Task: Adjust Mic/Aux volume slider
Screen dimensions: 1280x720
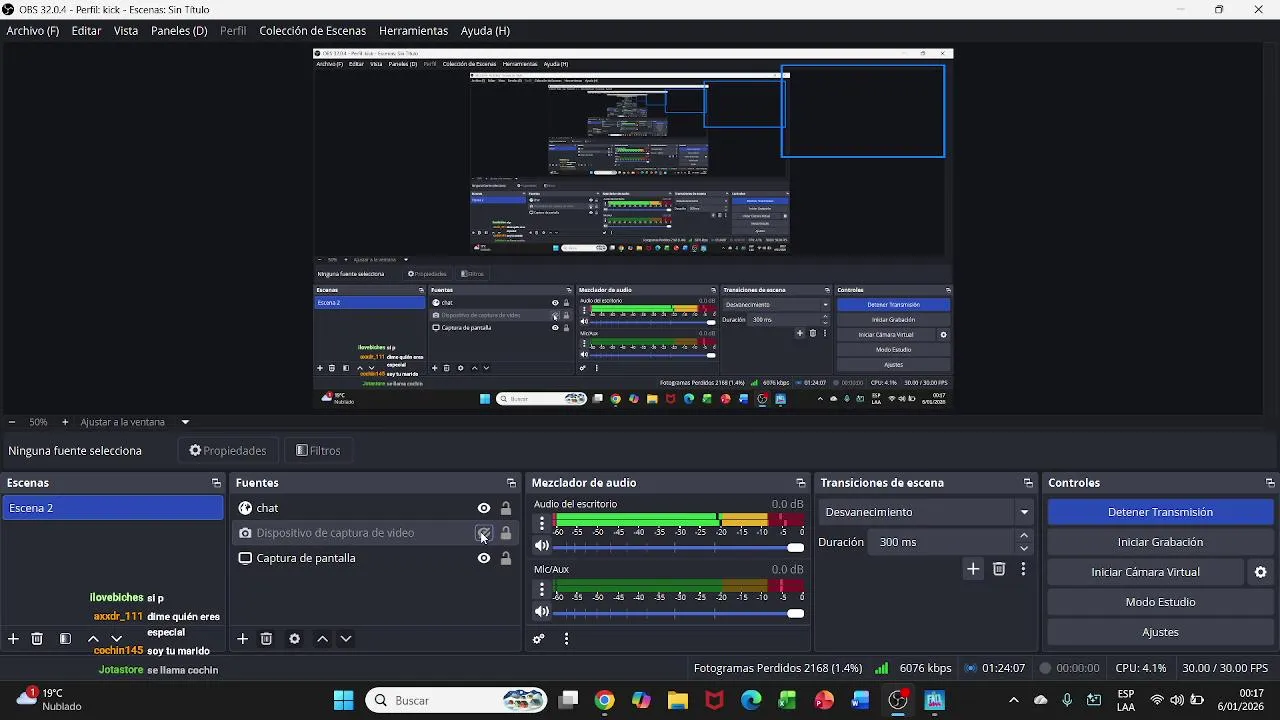Action: click(x=679, y=613)
